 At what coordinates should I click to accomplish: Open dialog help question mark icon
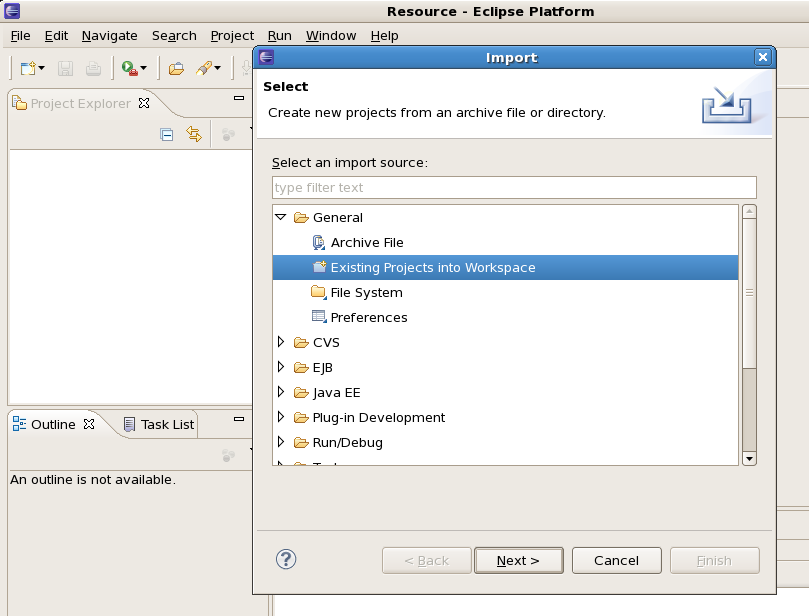click(x=286, y=560)
